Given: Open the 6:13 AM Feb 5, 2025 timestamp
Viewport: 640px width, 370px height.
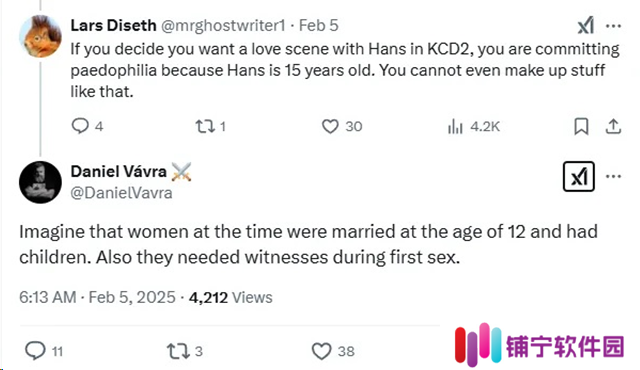Looking at the screenshot, I should 97,297.
